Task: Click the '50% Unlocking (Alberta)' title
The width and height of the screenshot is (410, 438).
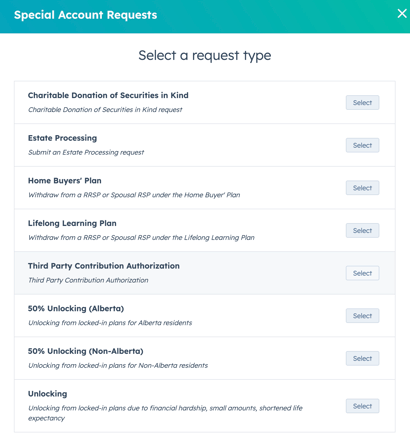Action: 76,309
